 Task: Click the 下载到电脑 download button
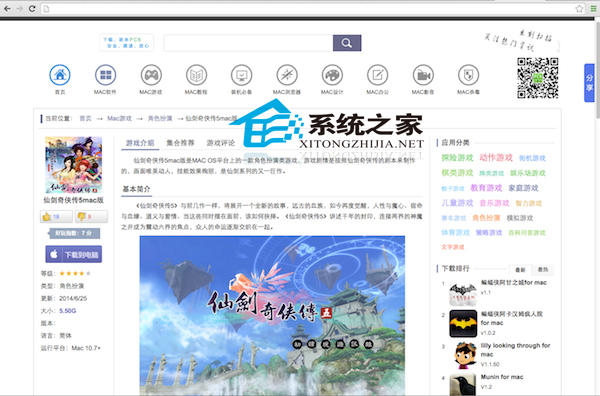(74, 254)
